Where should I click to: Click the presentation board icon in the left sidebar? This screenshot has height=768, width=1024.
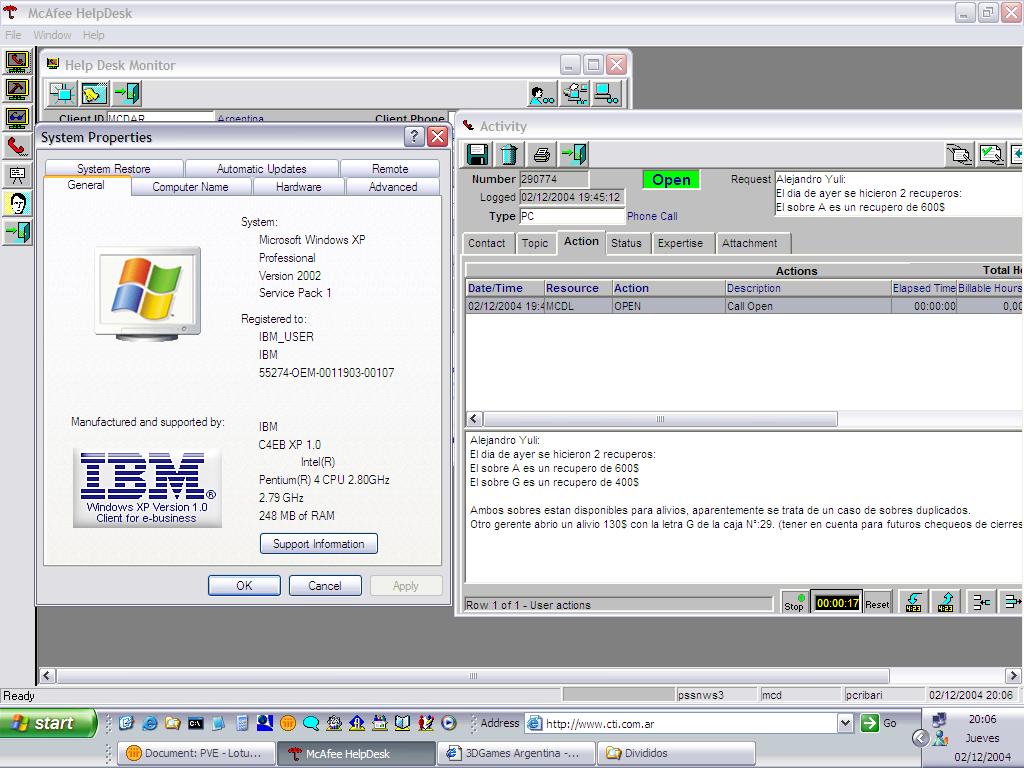18,175
